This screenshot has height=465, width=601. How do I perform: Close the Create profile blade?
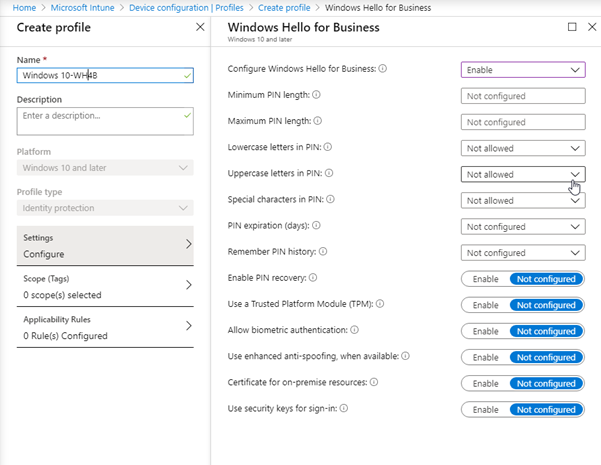coord(200,27)
